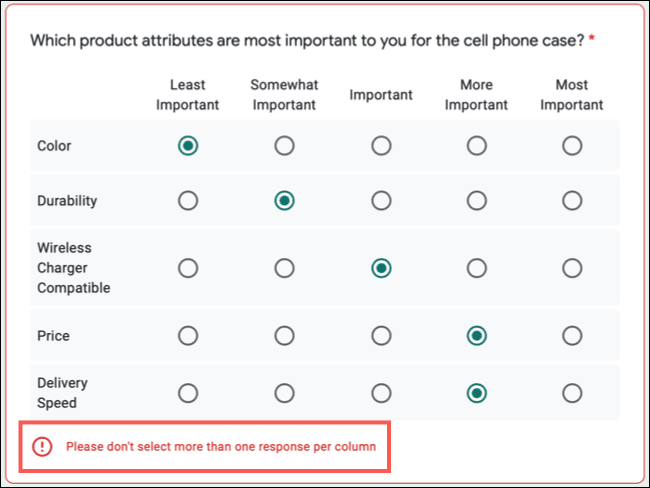Select Somewhat Important for Price

point(285,336)
